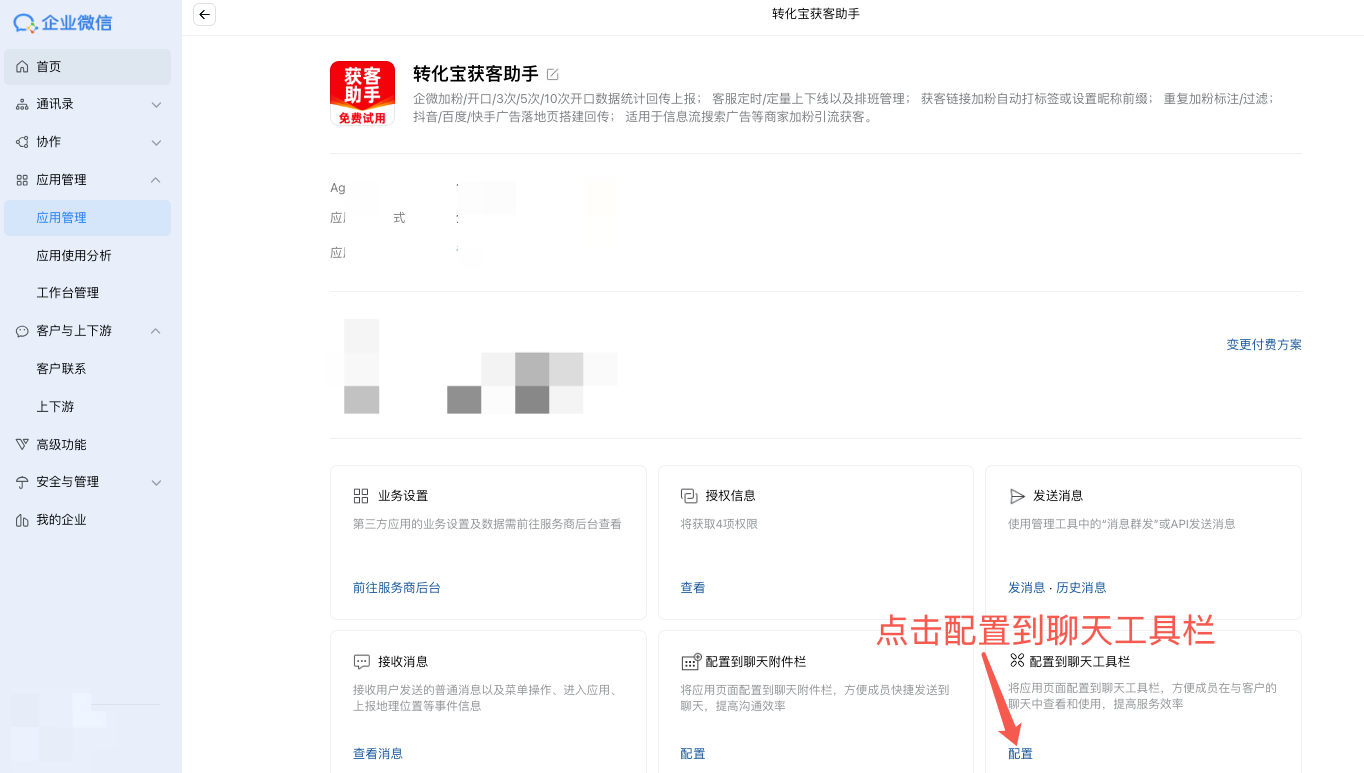1364x773 pixels.
Task: Click the edit pencil icon next to app name
Action: coord(553,74)
